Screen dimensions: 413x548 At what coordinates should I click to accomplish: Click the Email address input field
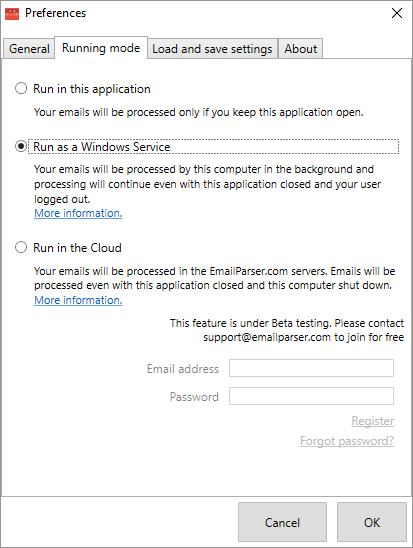pos(311,368)
